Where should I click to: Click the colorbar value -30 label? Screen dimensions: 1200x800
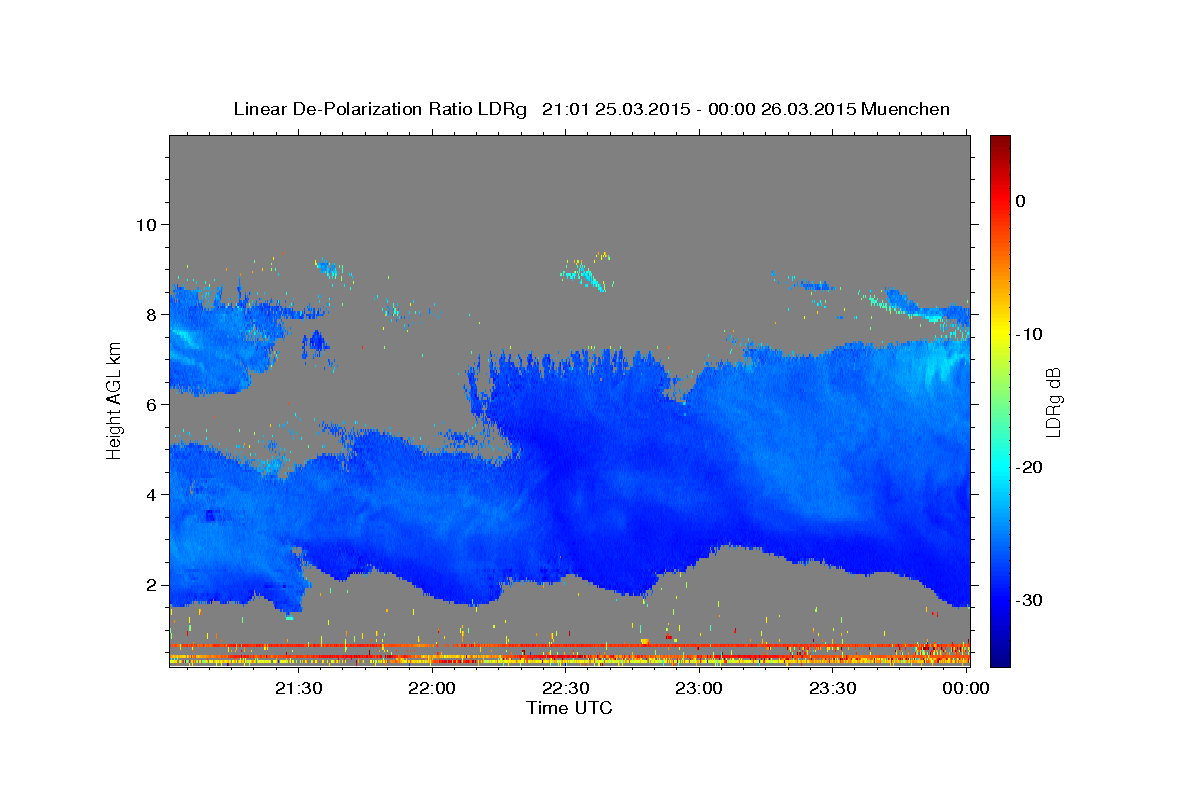point(1029,600)
